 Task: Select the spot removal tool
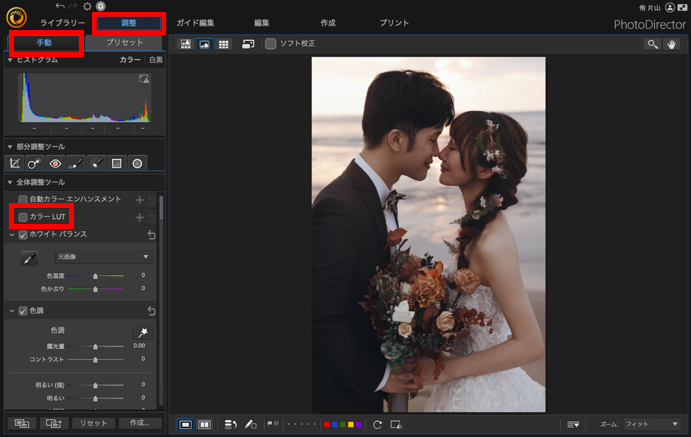pyautogui.click(x=34, y=163)
